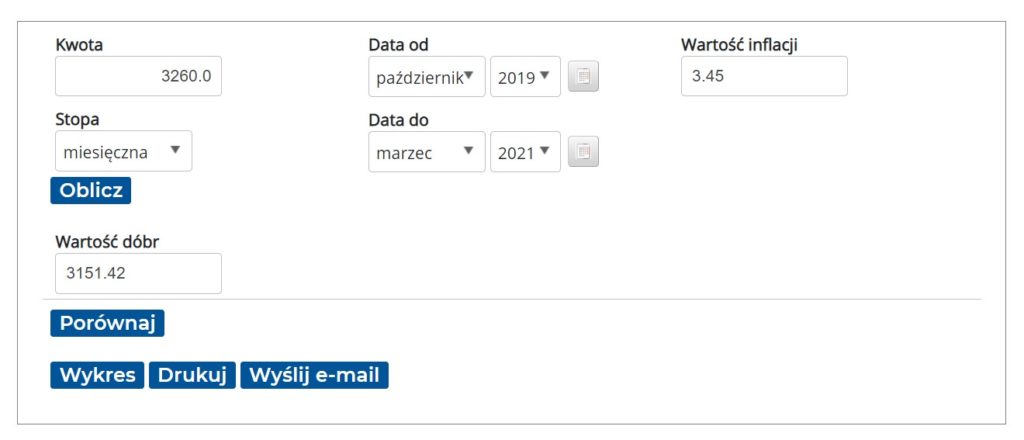The width and height of the screenshot is (1024, 440).
Task: Focus the Wartość inflacji field showing 3.45
Action: (x=764, y=76)
